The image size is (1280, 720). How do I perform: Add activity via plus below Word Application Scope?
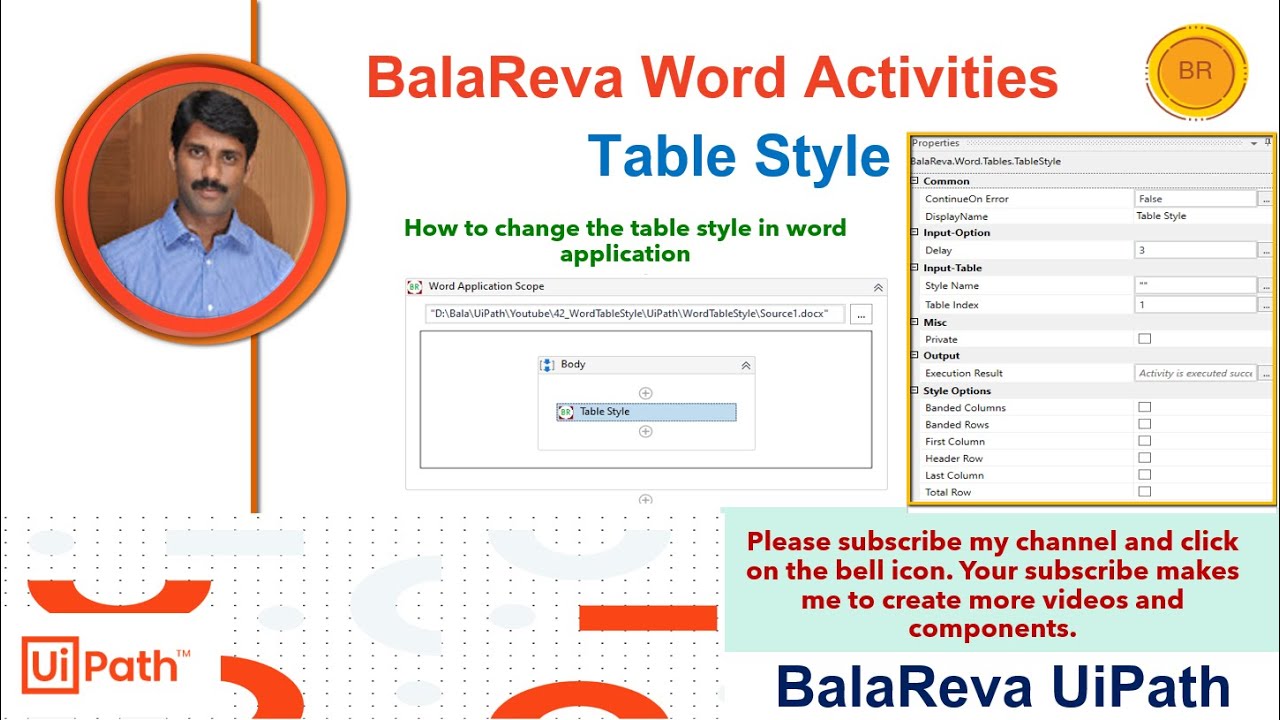pos(646,500)
